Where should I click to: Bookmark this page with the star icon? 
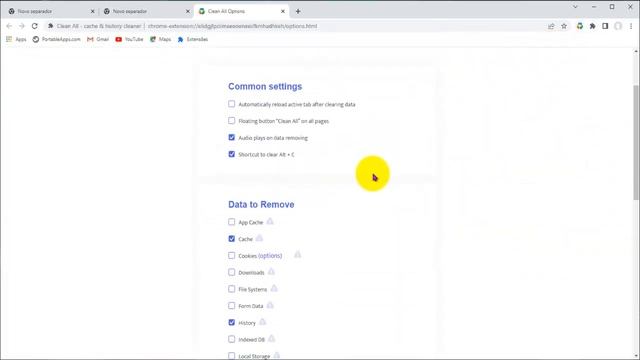(564, 26)
